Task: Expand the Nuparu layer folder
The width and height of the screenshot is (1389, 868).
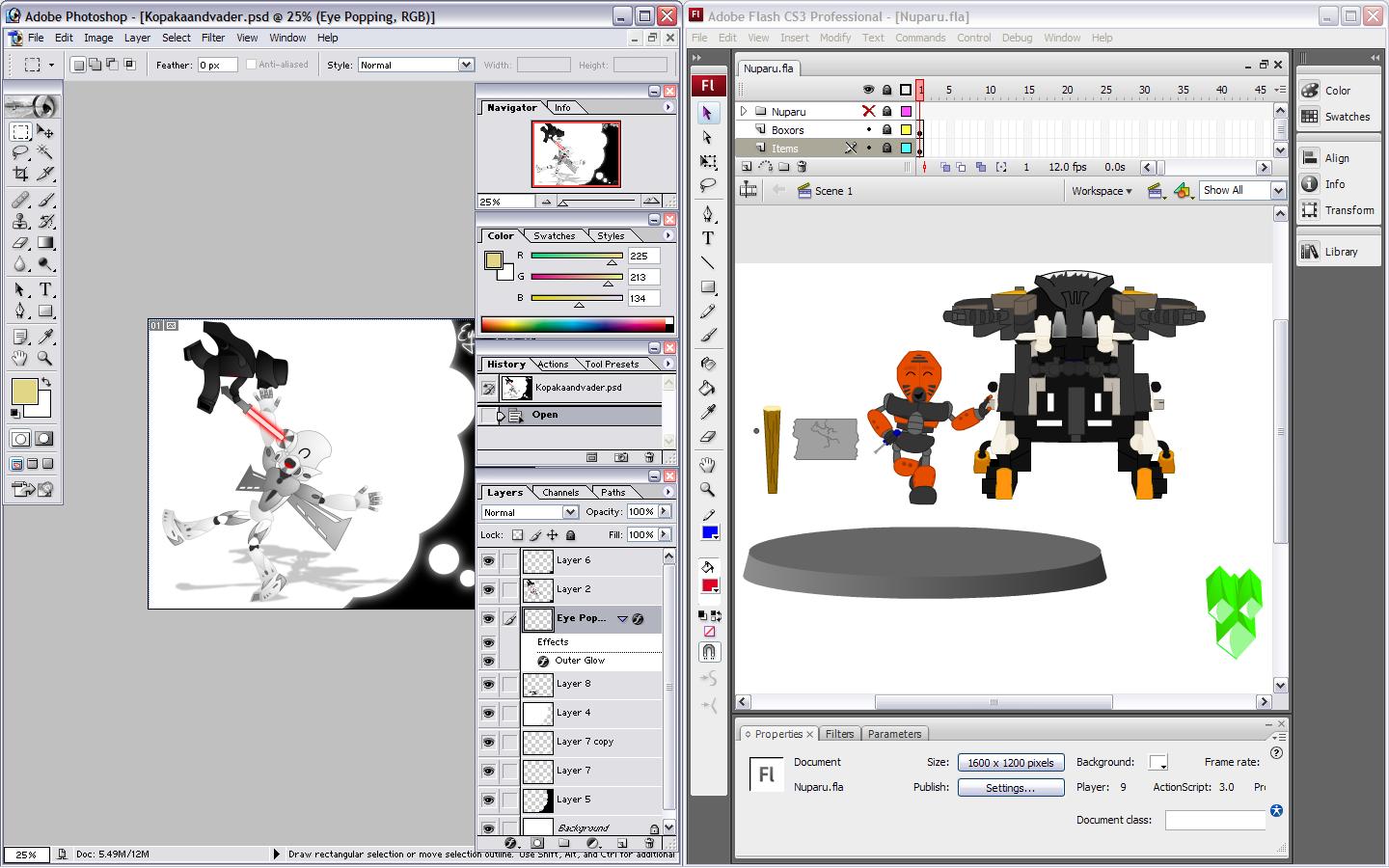Action: click(x=744, y=112)
